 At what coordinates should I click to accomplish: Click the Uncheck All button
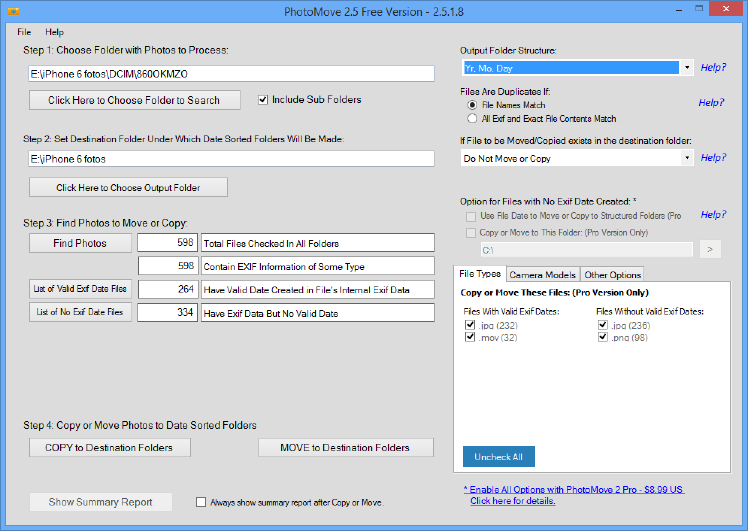pyautogui.click(x=499, y=457)
